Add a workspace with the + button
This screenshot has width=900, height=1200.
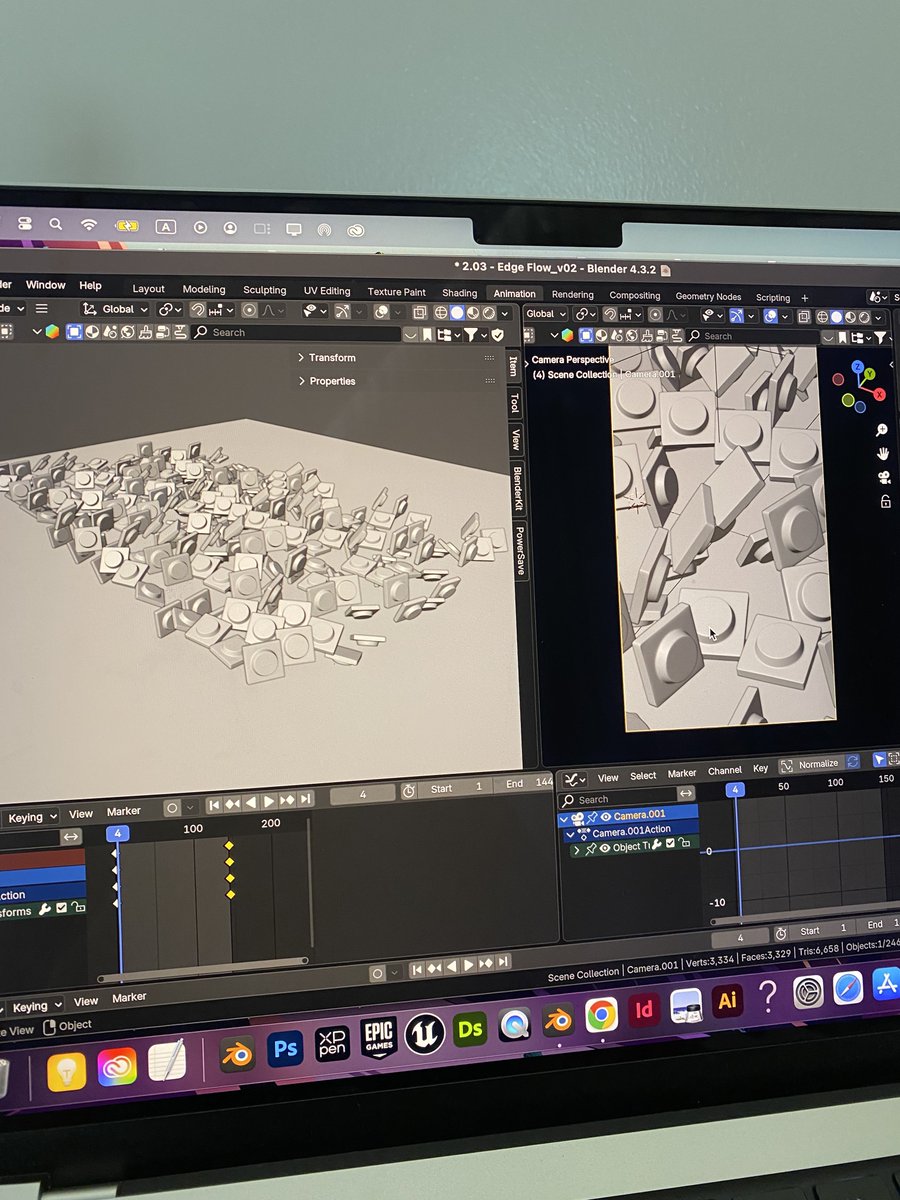pyautogui.click(x=805, y=296)
